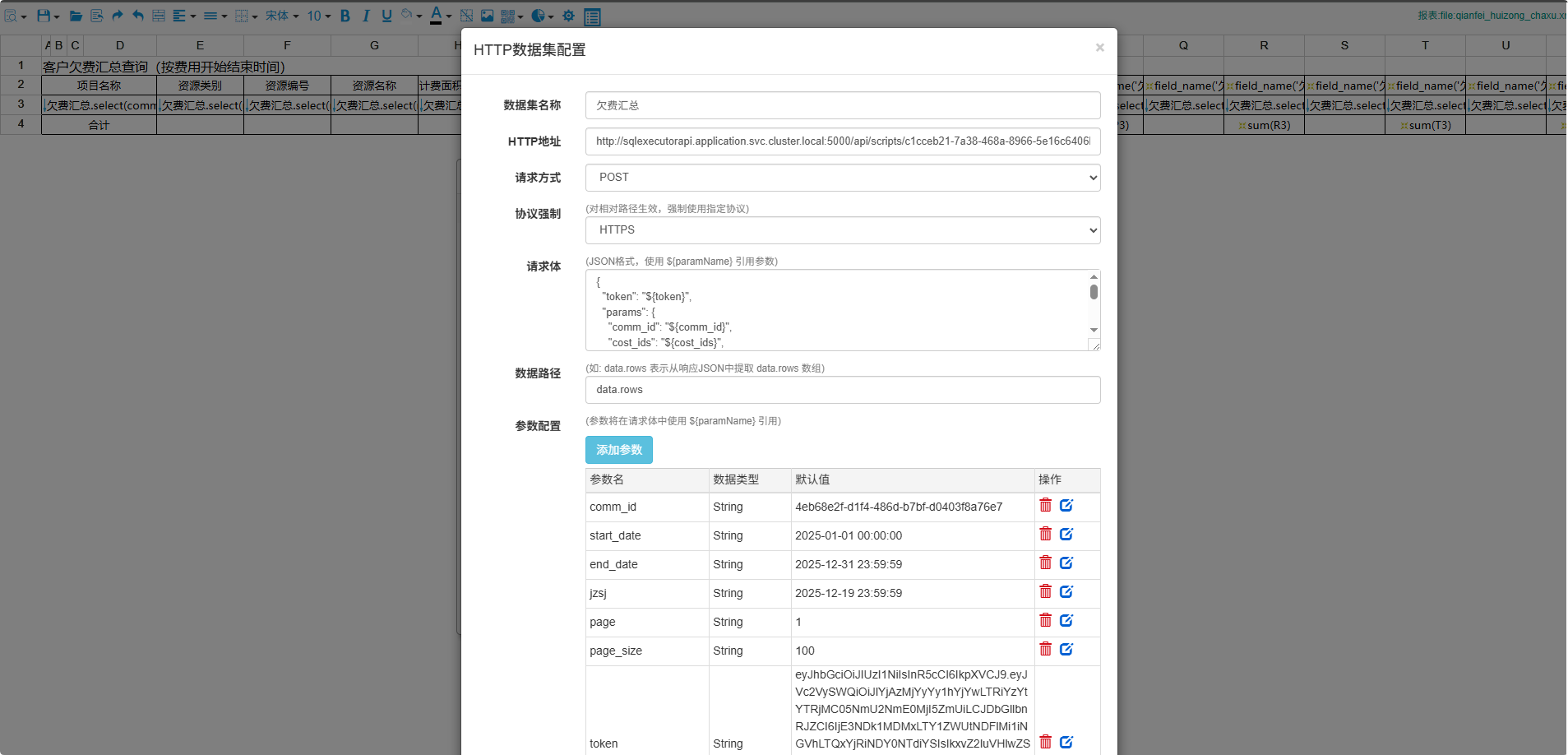
Task: Save the current report
Action: 44,16
